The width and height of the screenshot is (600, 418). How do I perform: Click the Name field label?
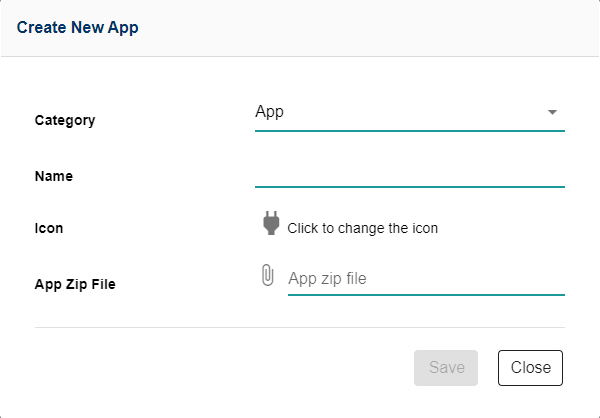(54, 176)
